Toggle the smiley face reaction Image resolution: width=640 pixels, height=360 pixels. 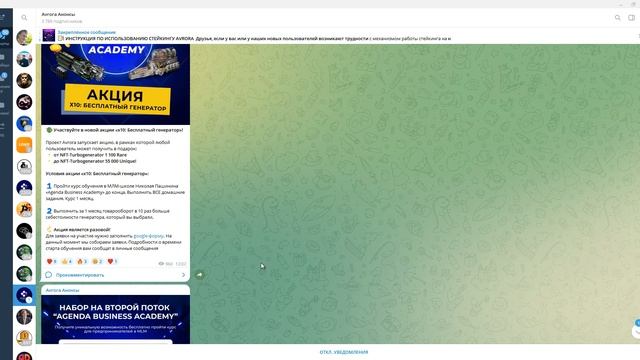pos(97,262)
